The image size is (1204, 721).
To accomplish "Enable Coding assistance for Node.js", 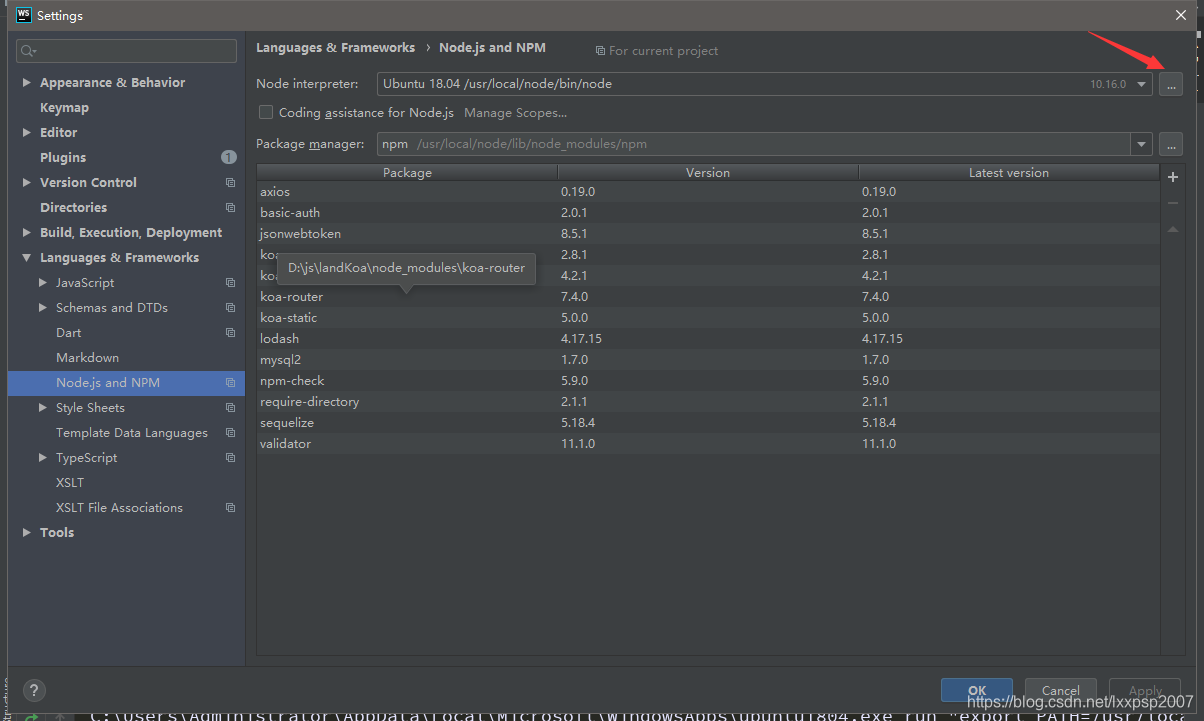I will coord(265,113).
